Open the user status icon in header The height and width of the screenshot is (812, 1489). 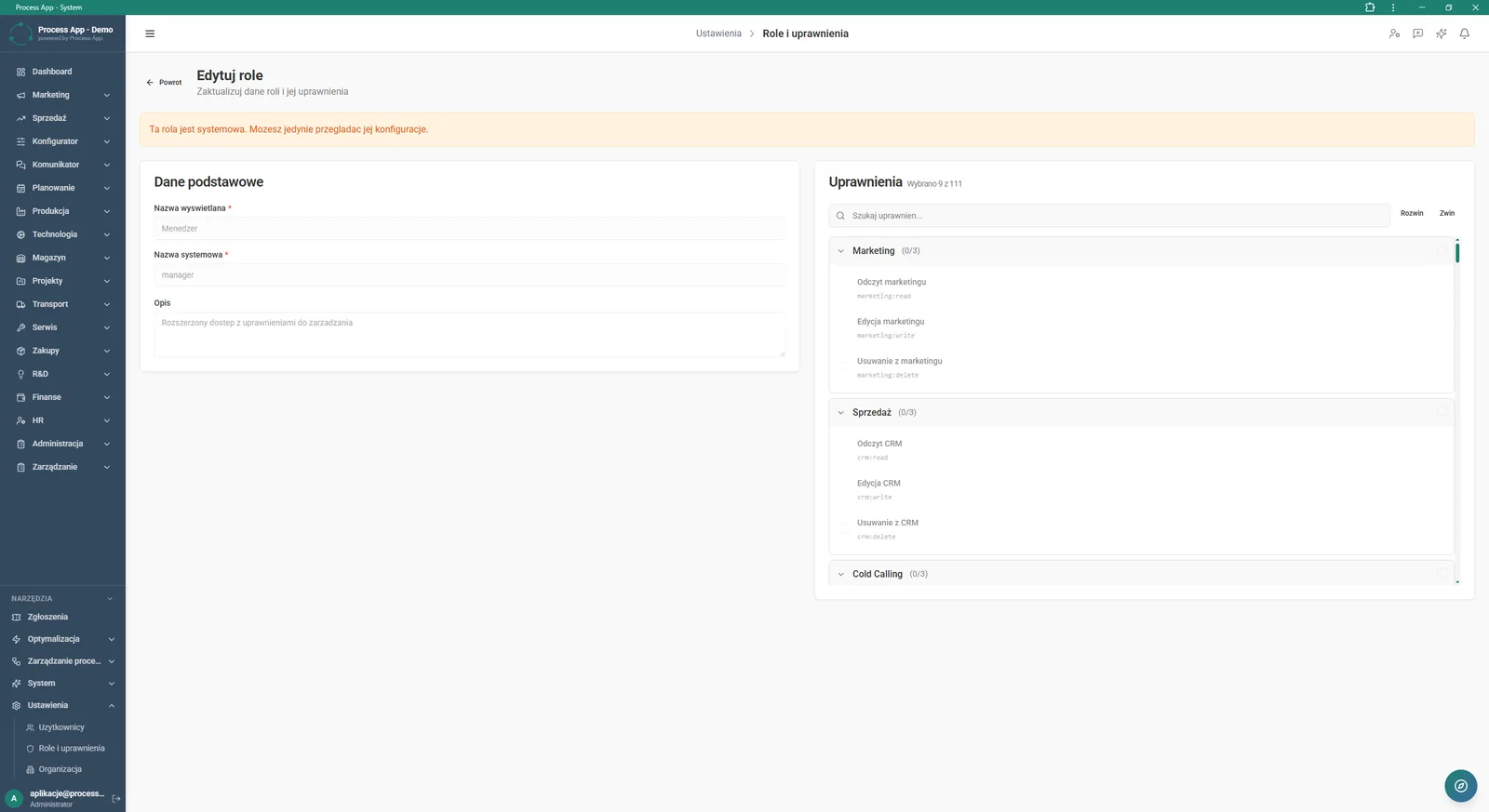(x=1394, y=33)
